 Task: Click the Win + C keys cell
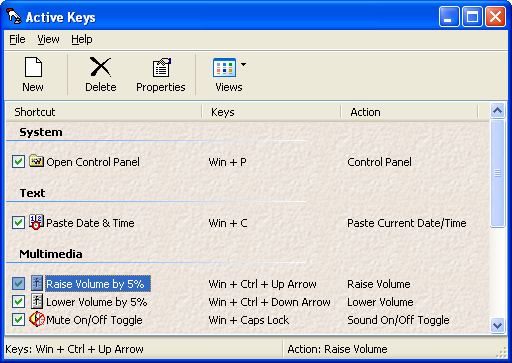pos(228,223)
